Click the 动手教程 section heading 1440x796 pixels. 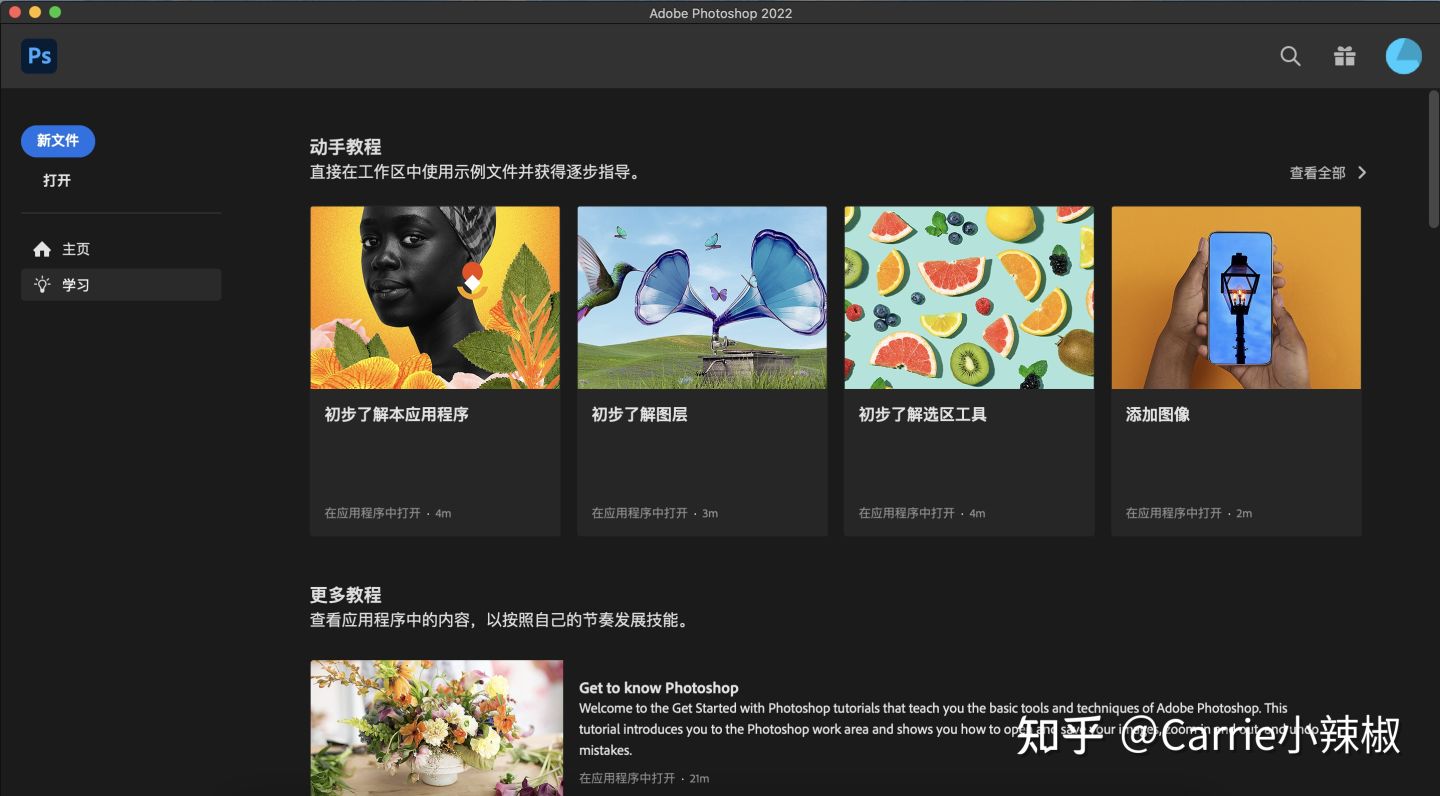click(x=345, y=147)
